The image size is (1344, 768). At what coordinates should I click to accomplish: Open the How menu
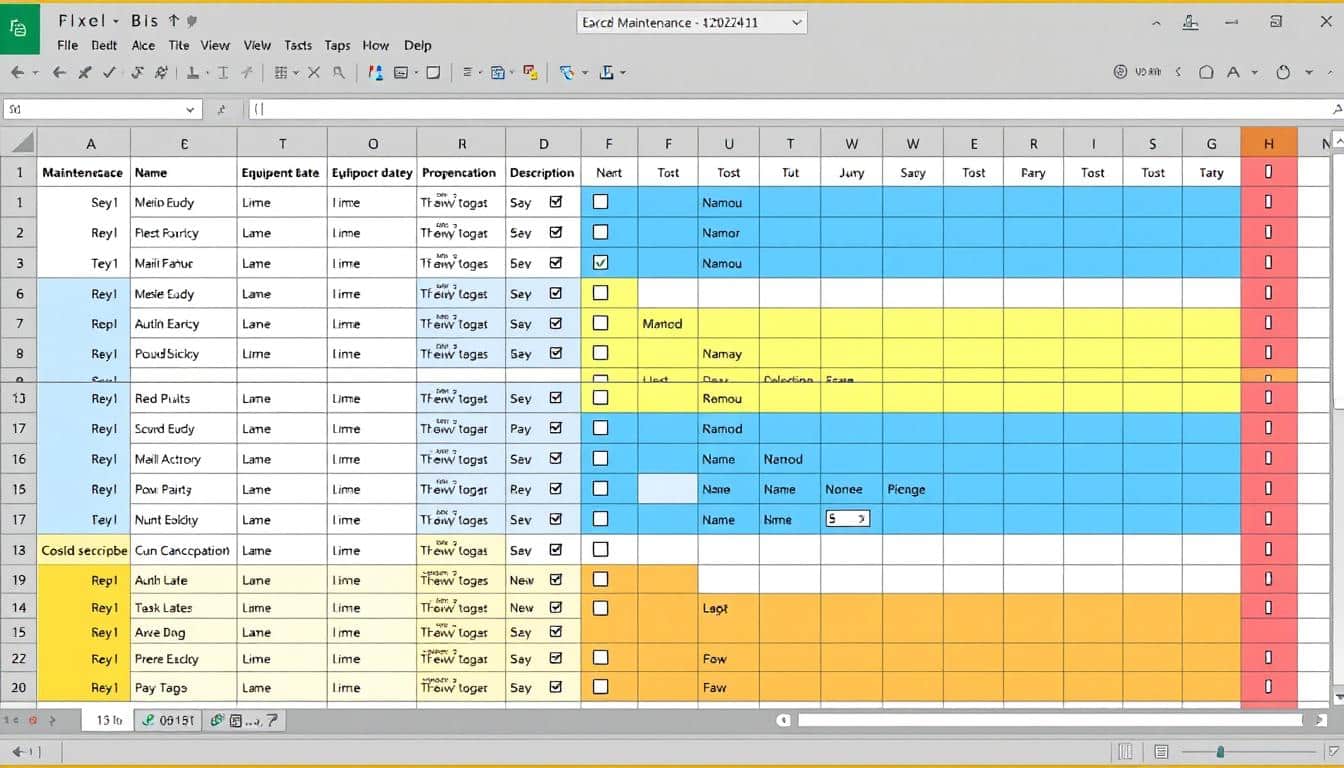pyautogui.click(x=376, y=45)
